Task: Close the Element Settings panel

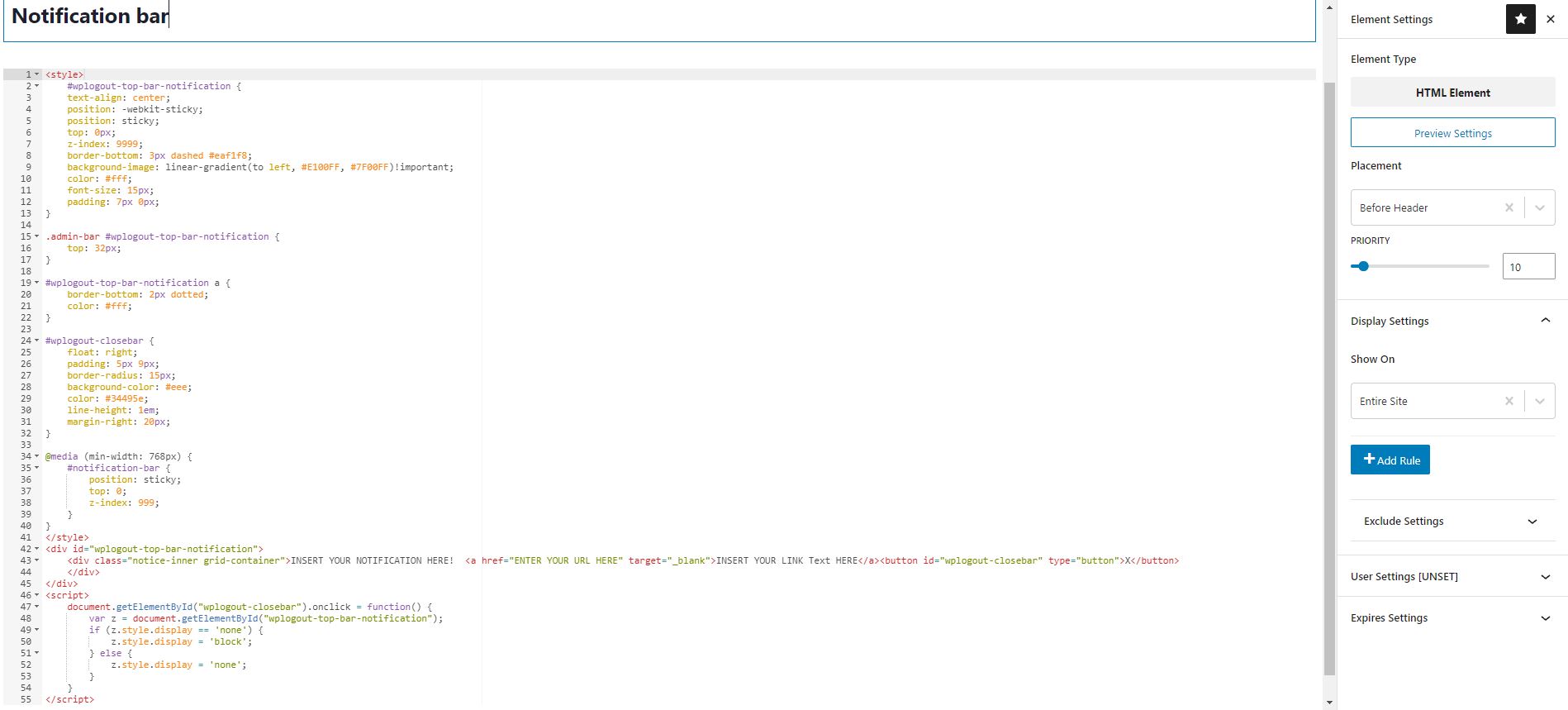Action: pos(1551,19)
